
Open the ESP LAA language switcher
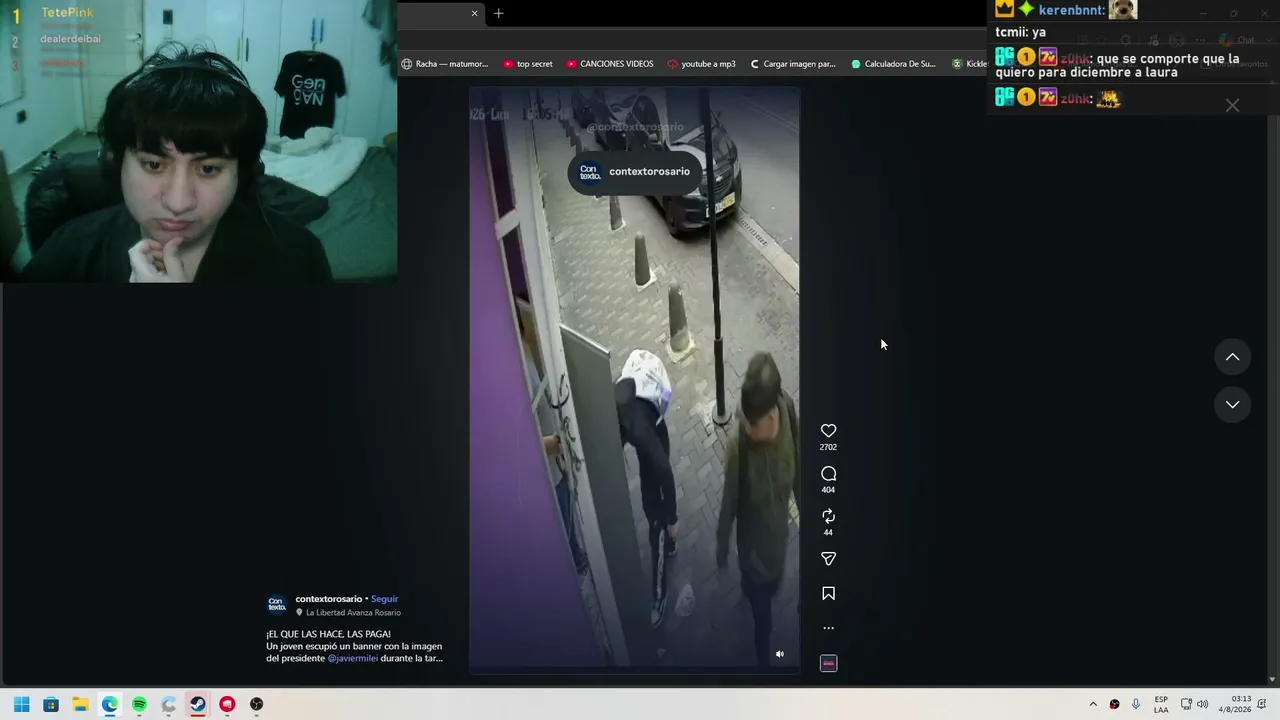[1161, 704]
